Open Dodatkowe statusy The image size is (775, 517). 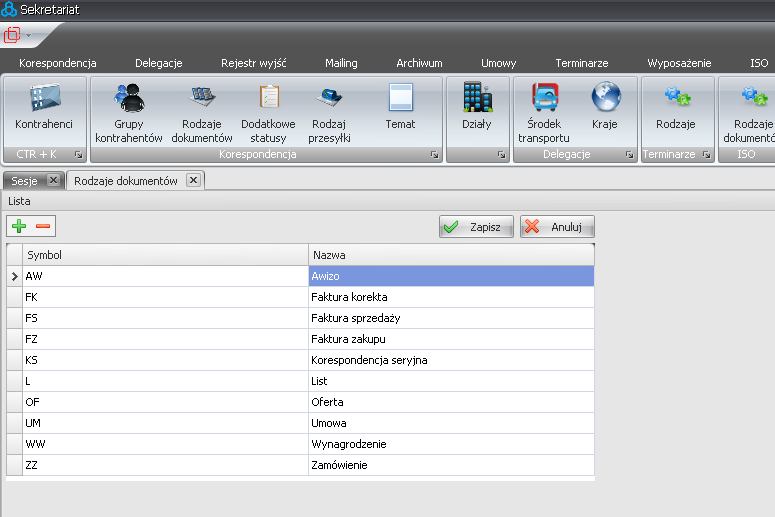pyautogui.click(x=268, y=113)
